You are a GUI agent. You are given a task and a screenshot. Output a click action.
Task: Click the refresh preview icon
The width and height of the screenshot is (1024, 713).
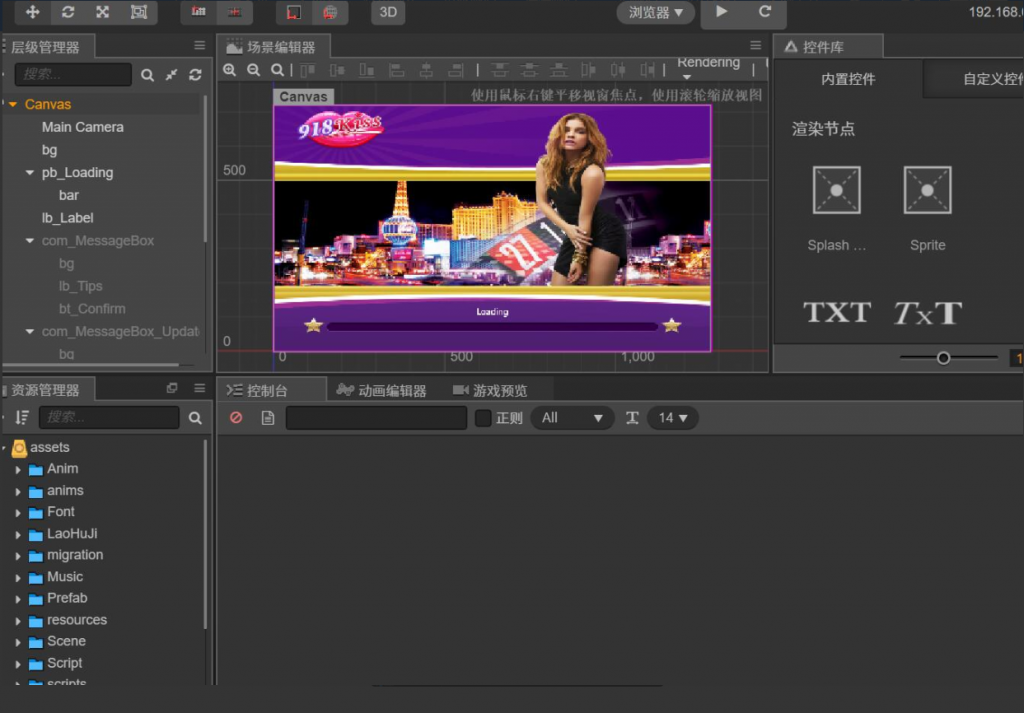[765, 12]
